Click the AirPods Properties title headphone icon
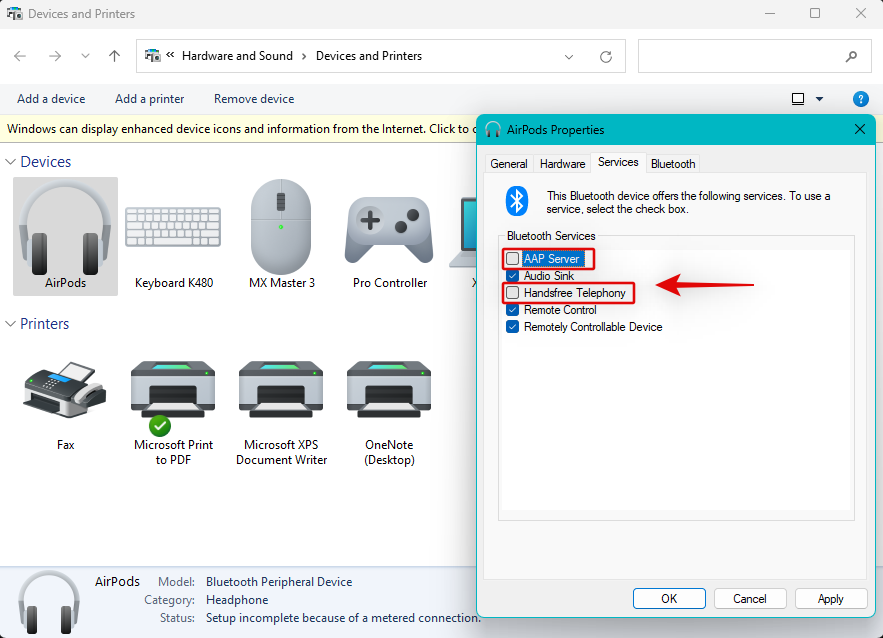883x638 pixels. [493, 130]
